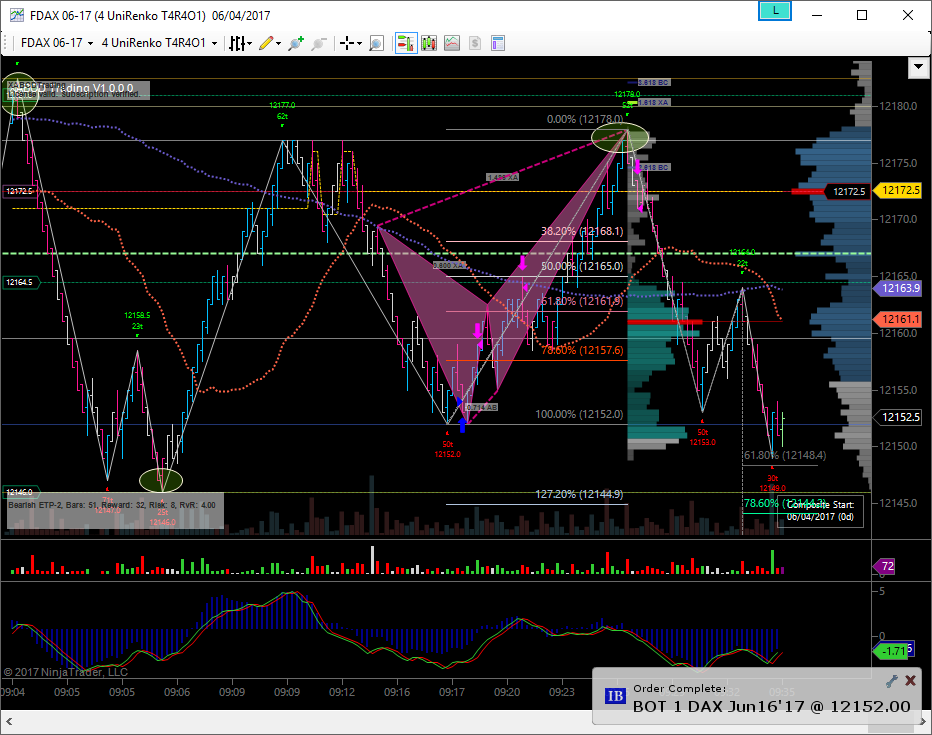Expand the drawing tools dropdown arrow

[x=278, y=43]
